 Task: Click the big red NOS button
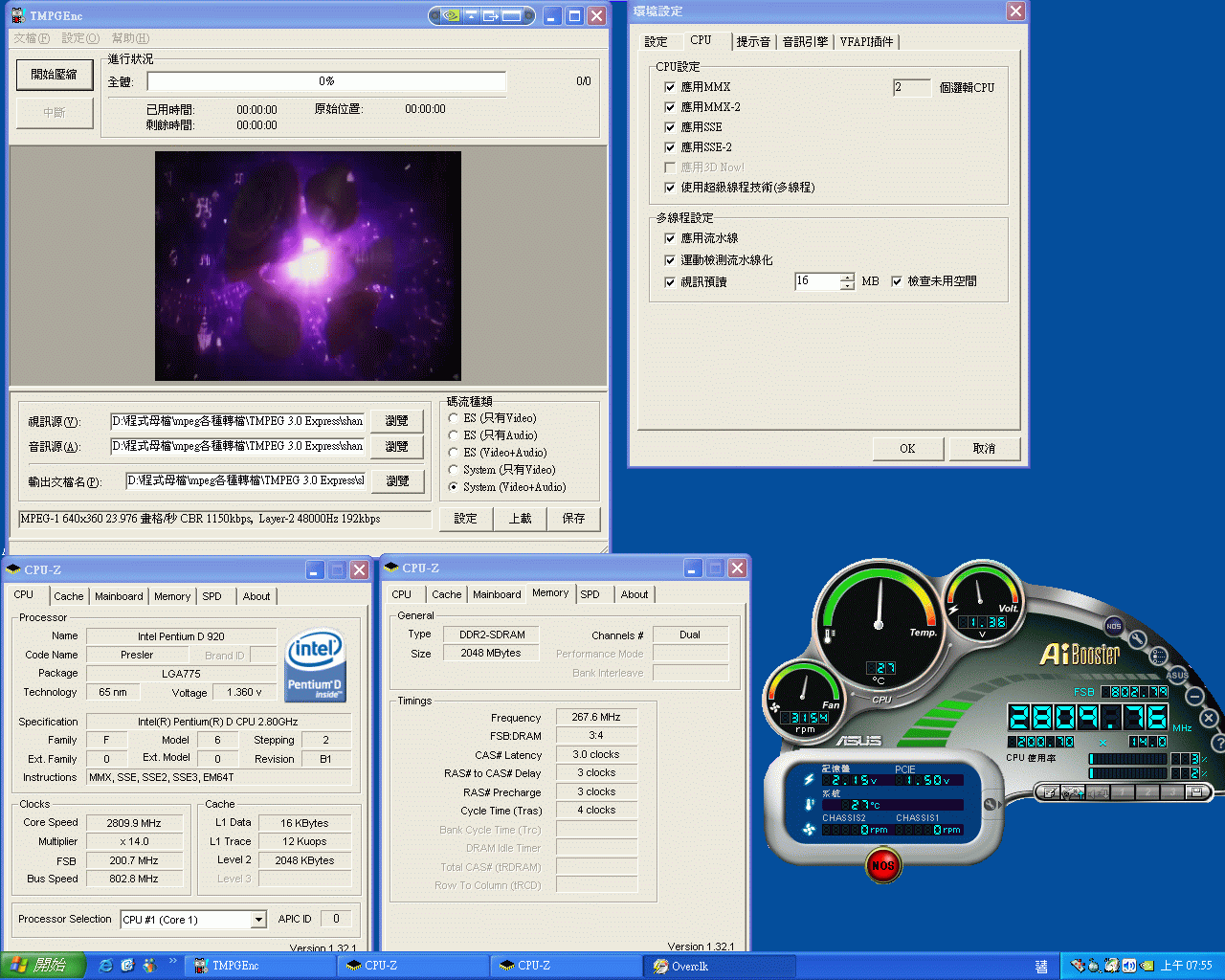tap(881, 866)
